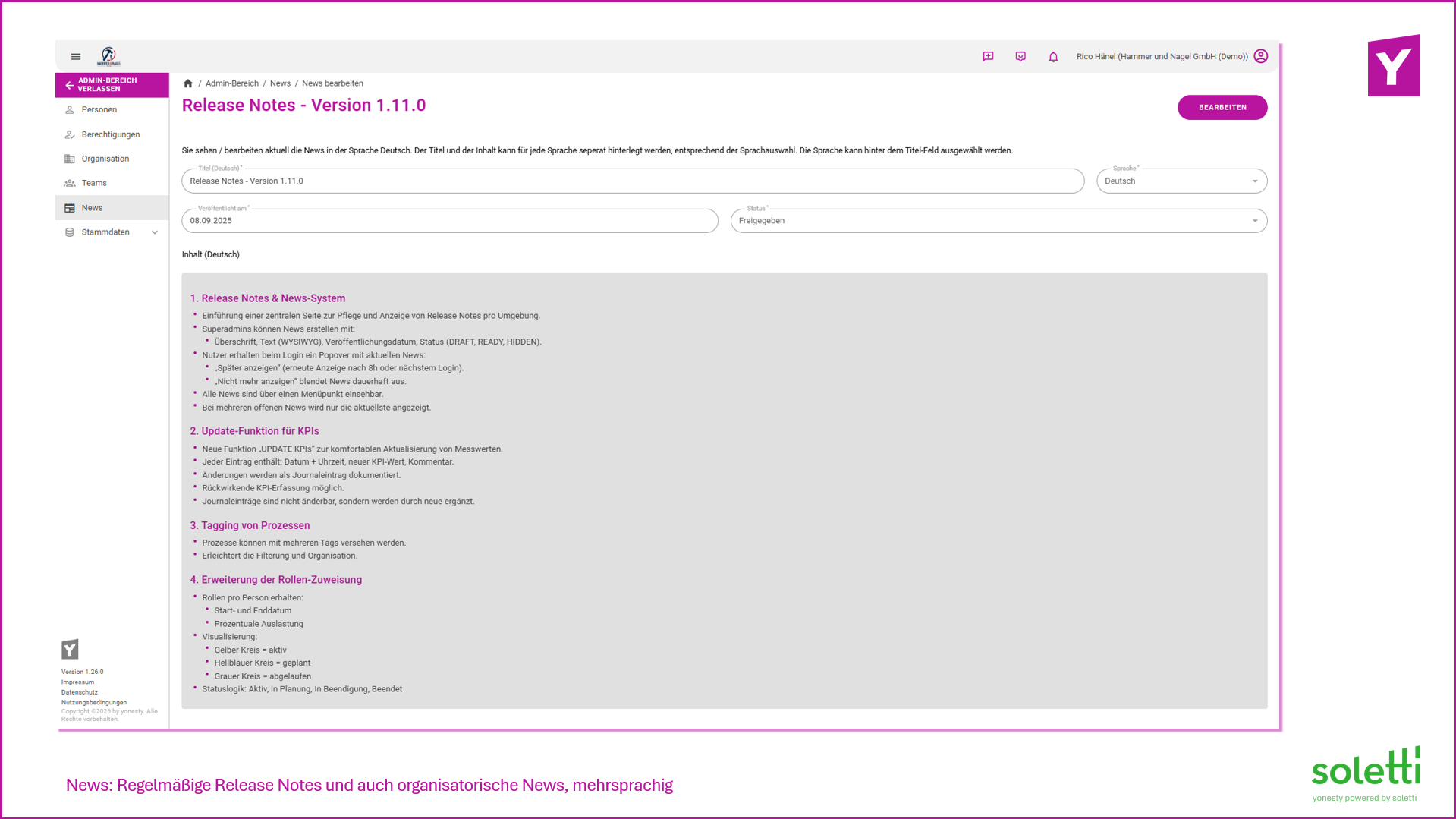Screen dimensions: 1456x819
Task: Expand the Stammdaten sidebar section
Action: [x=112, y=232]
